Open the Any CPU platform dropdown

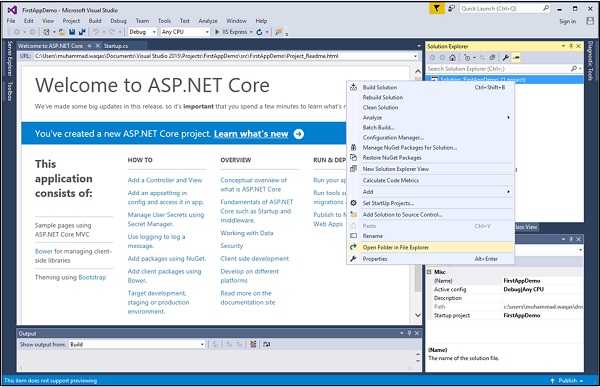[x=185, y=32]
